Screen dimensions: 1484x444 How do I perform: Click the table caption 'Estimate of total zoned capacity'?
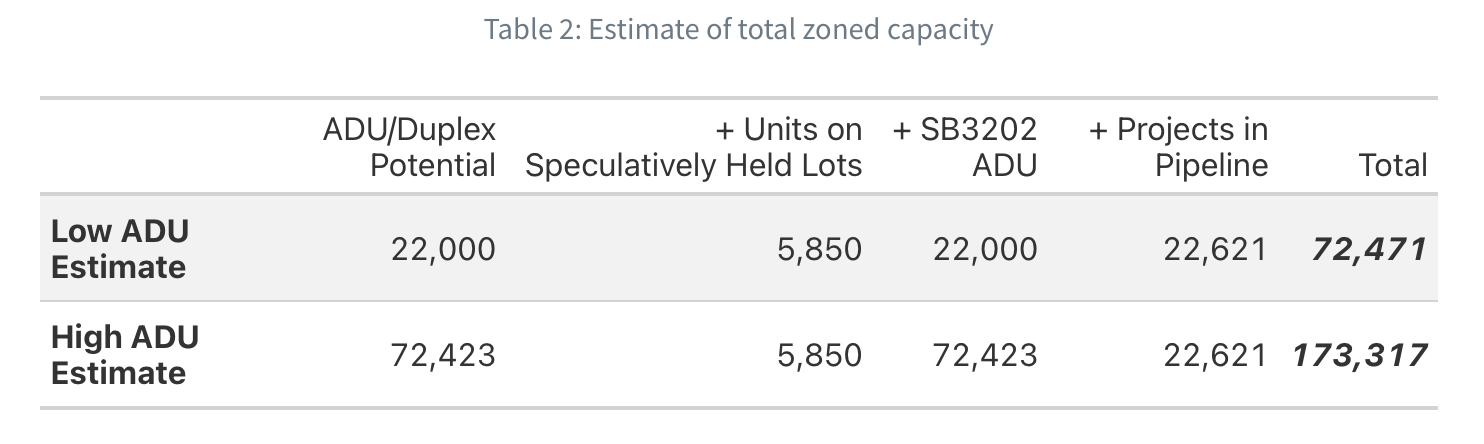coord(790,29)
